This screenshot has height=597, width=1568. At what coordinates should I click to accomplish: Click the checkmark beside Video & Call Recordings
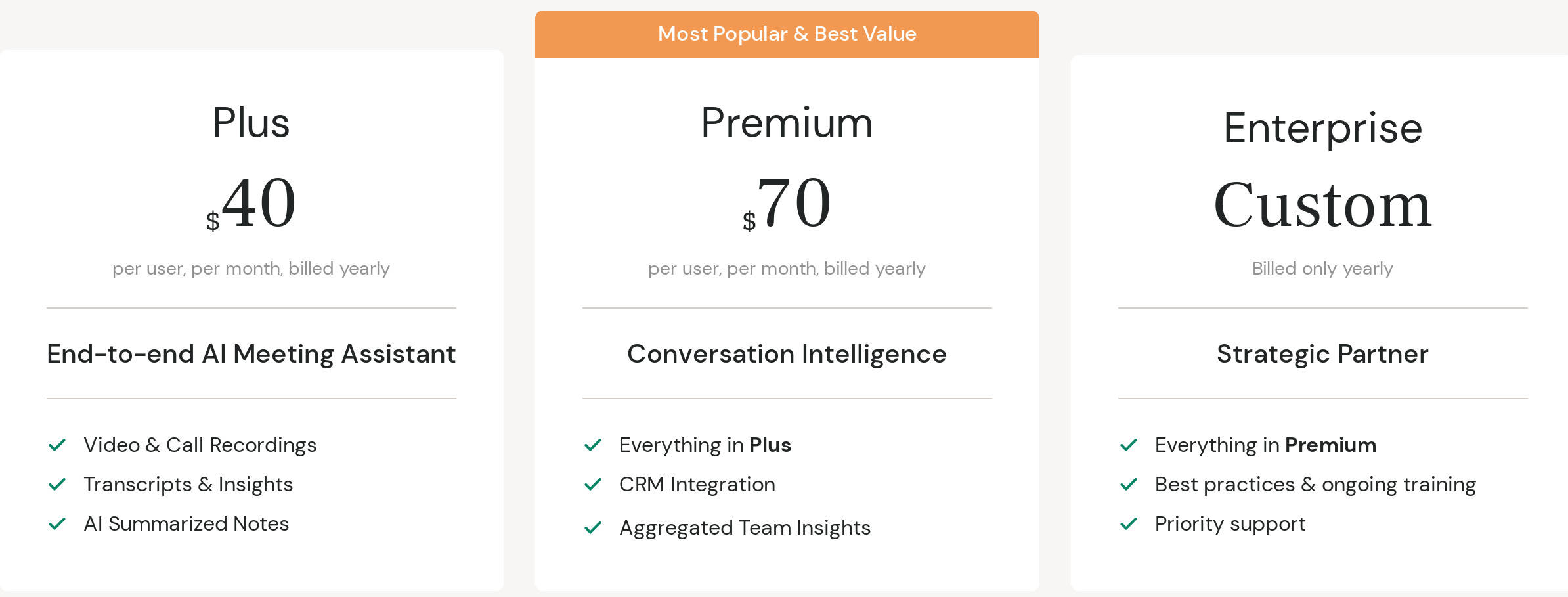click(57, 445)
